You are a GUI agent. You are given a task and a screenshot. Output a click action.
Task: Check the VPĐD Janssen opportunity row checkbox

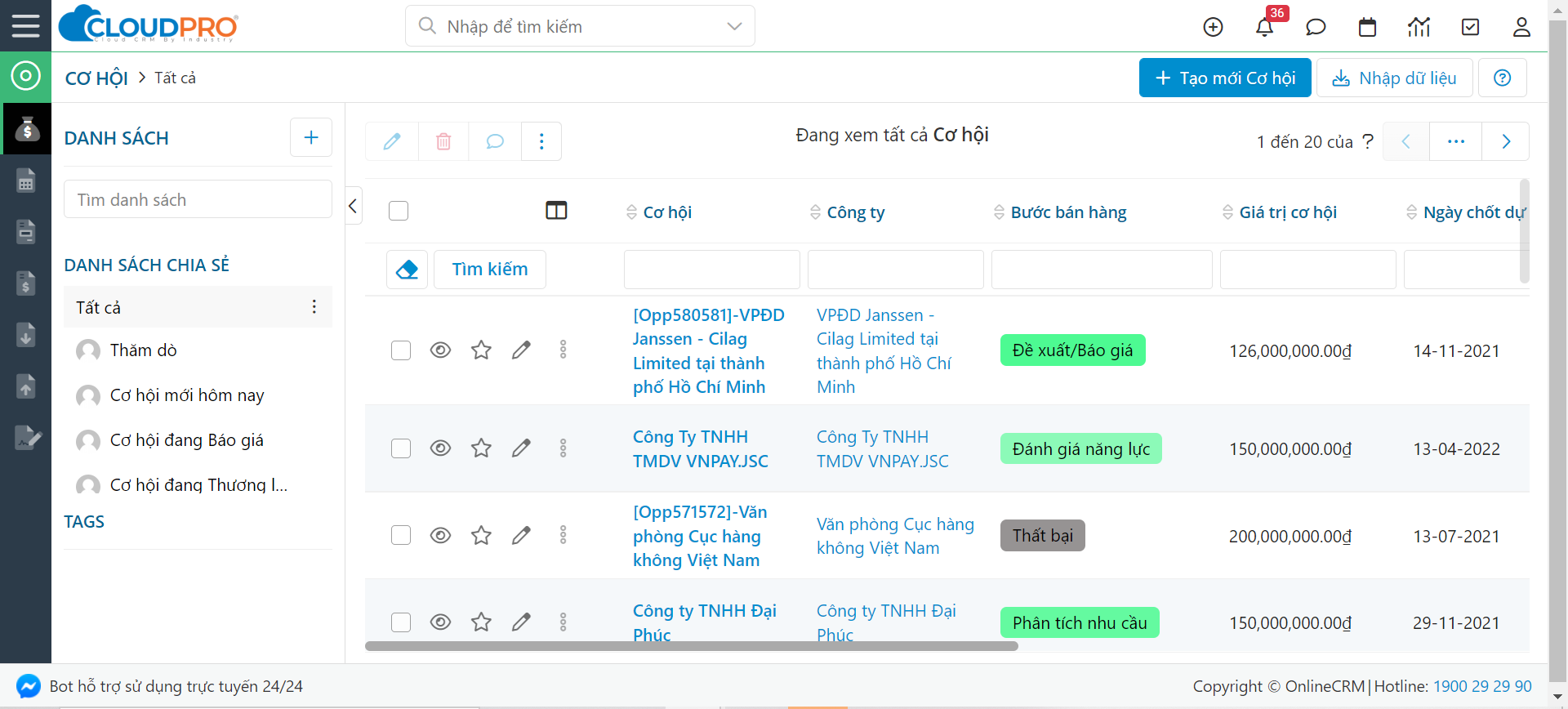[x=401, y=350]
